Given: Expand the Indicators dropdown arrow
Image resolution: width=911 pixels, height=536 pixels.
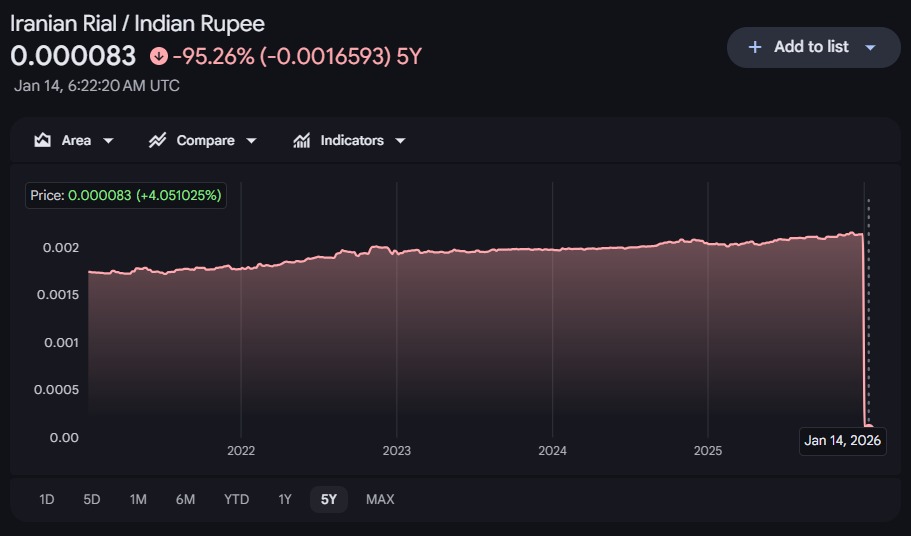Looking at the screenshot, I should [400, 141].
